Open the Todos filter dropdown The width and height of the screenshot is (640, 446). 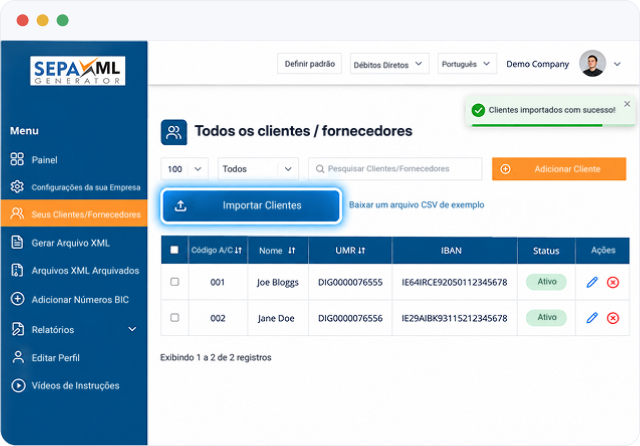pyautogui.click(x=258, y=169)
